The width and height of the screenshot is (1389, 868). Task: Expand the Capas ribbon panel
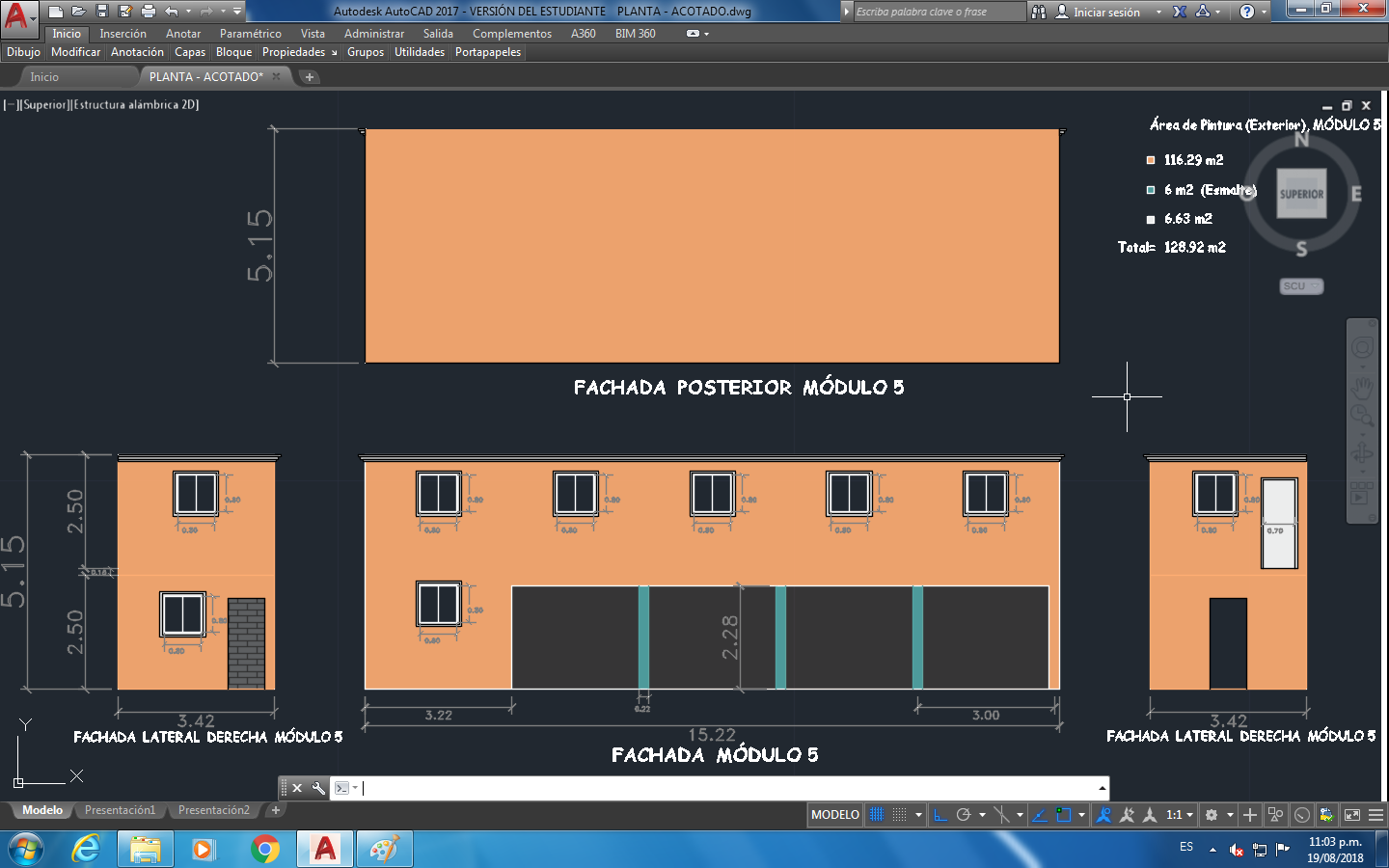pos(190,52)
